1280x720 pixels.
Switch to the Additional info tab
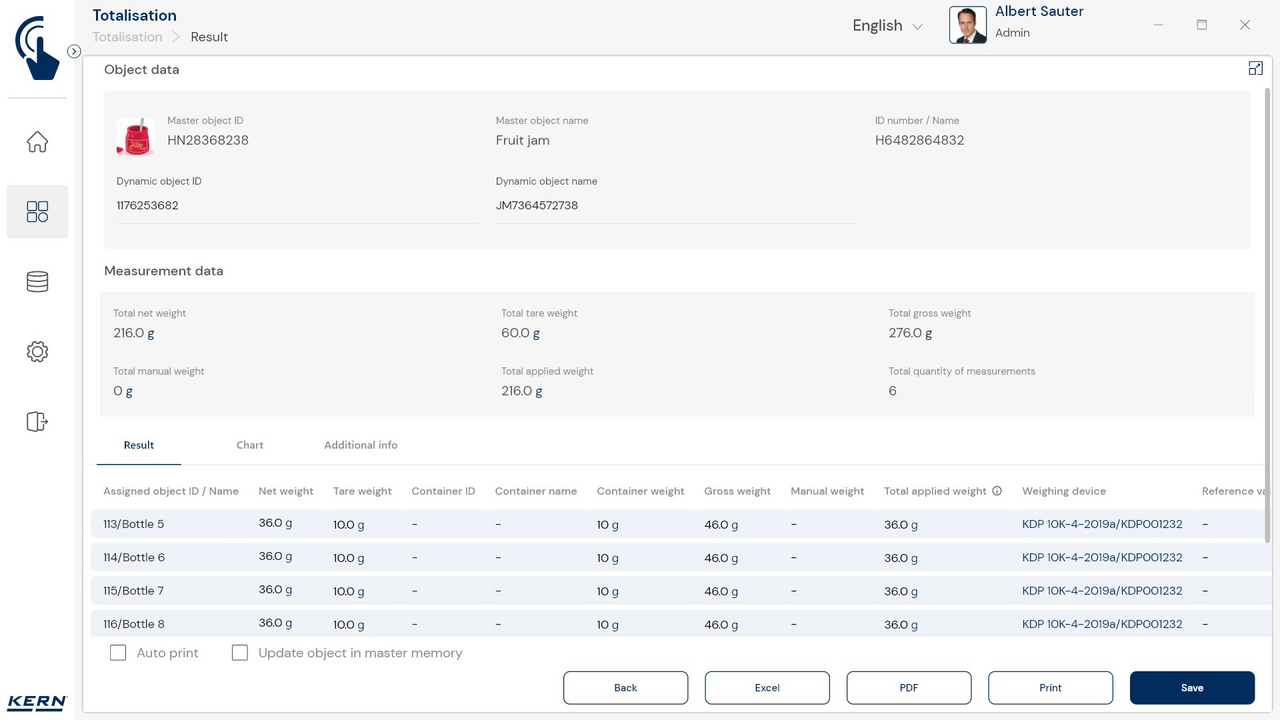pos(361,445)
